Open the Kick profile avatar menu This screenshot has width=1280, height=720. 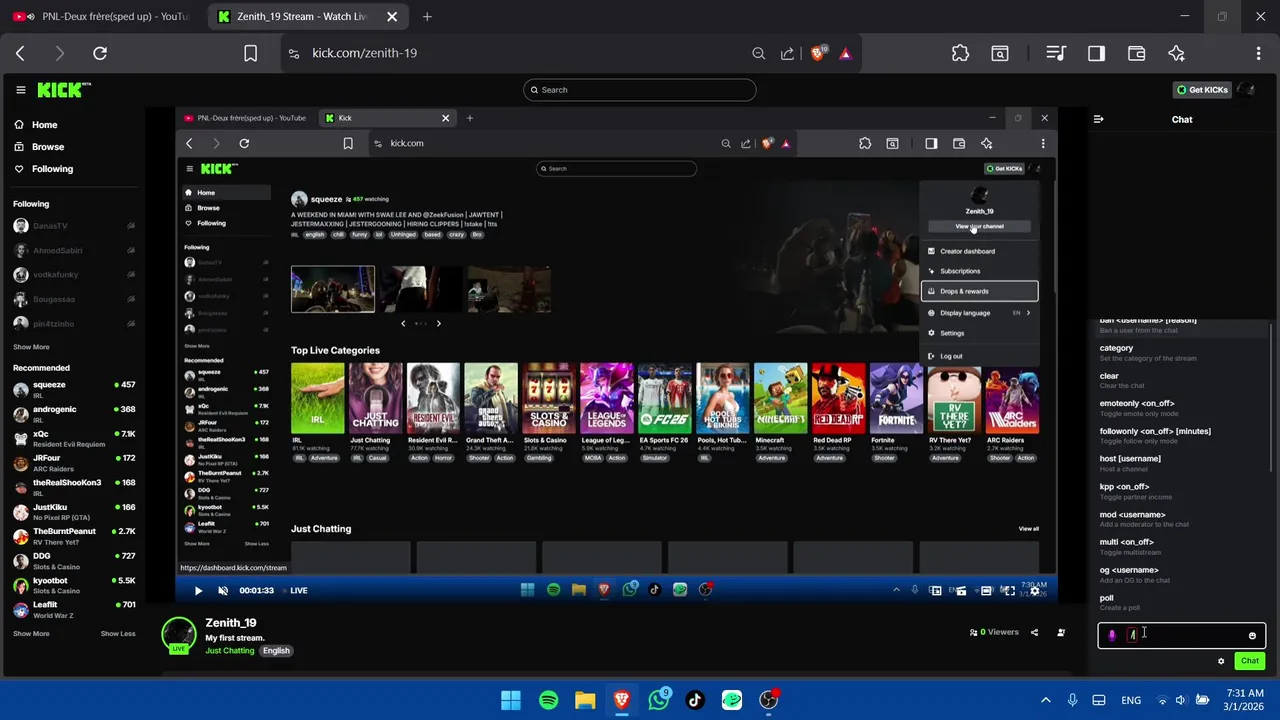click(1245, 90)
